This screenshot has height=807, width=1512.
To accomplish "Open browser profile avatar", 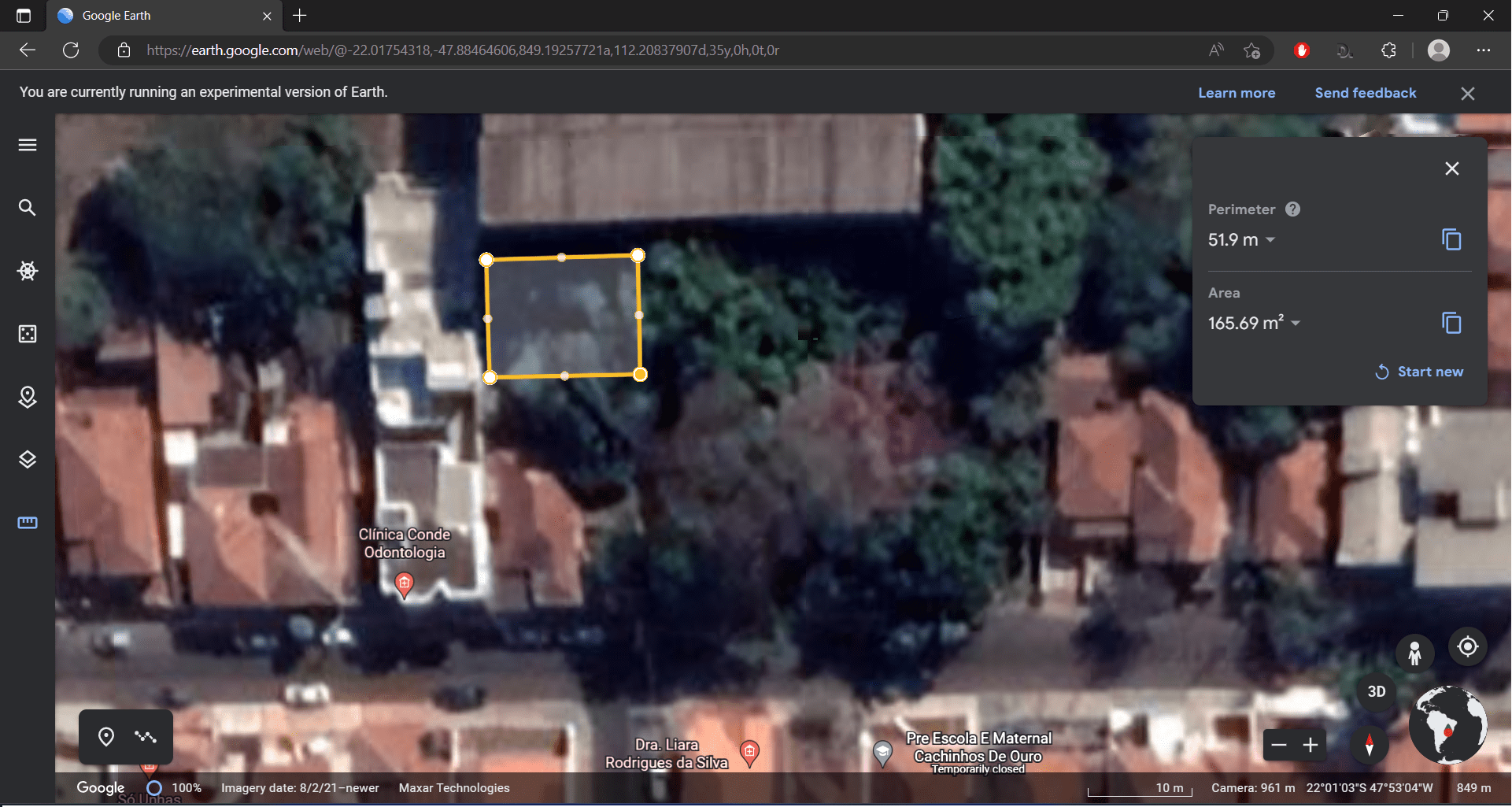I will [x=1439, y=50].
